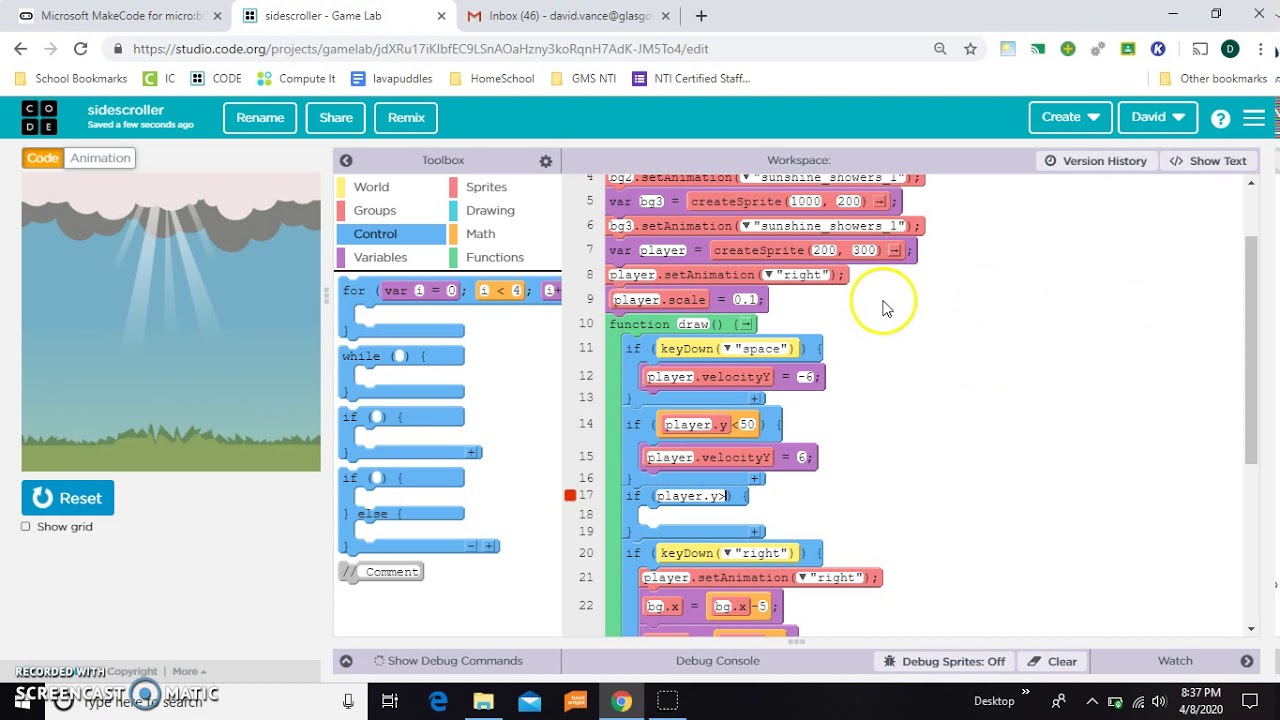Click the Code.org logo
The height and width of the screenshot is (720, 1280).
[x=40, y=118]
